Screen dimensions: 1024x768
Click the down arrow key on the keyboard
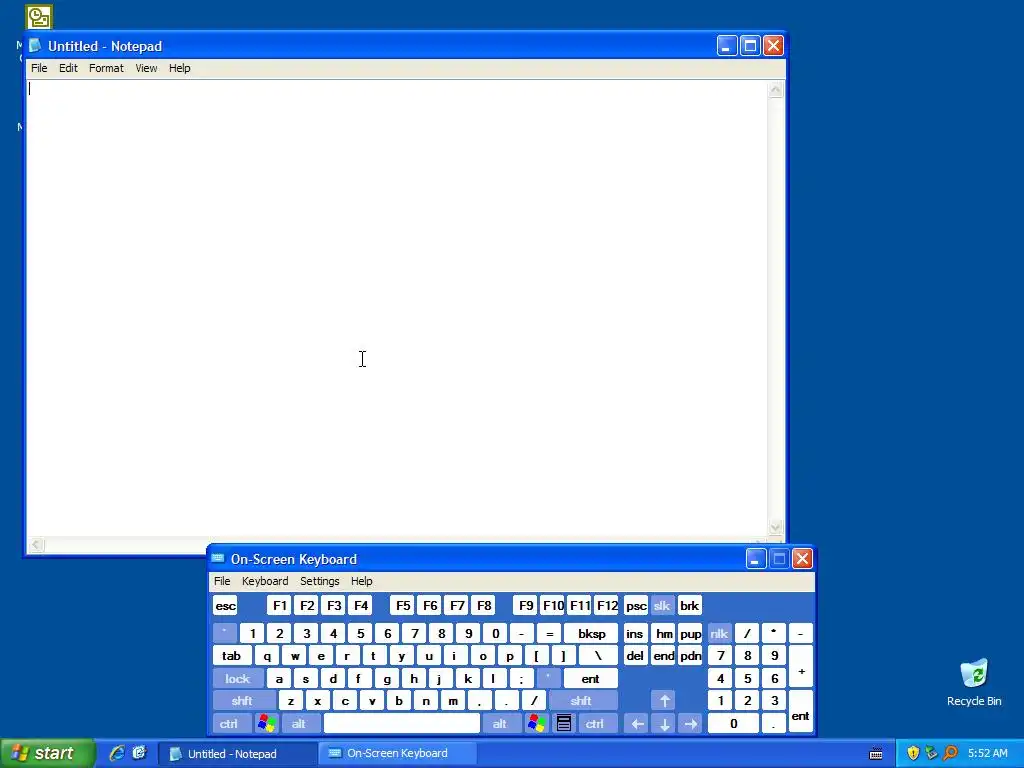click(x=664, y=724)
